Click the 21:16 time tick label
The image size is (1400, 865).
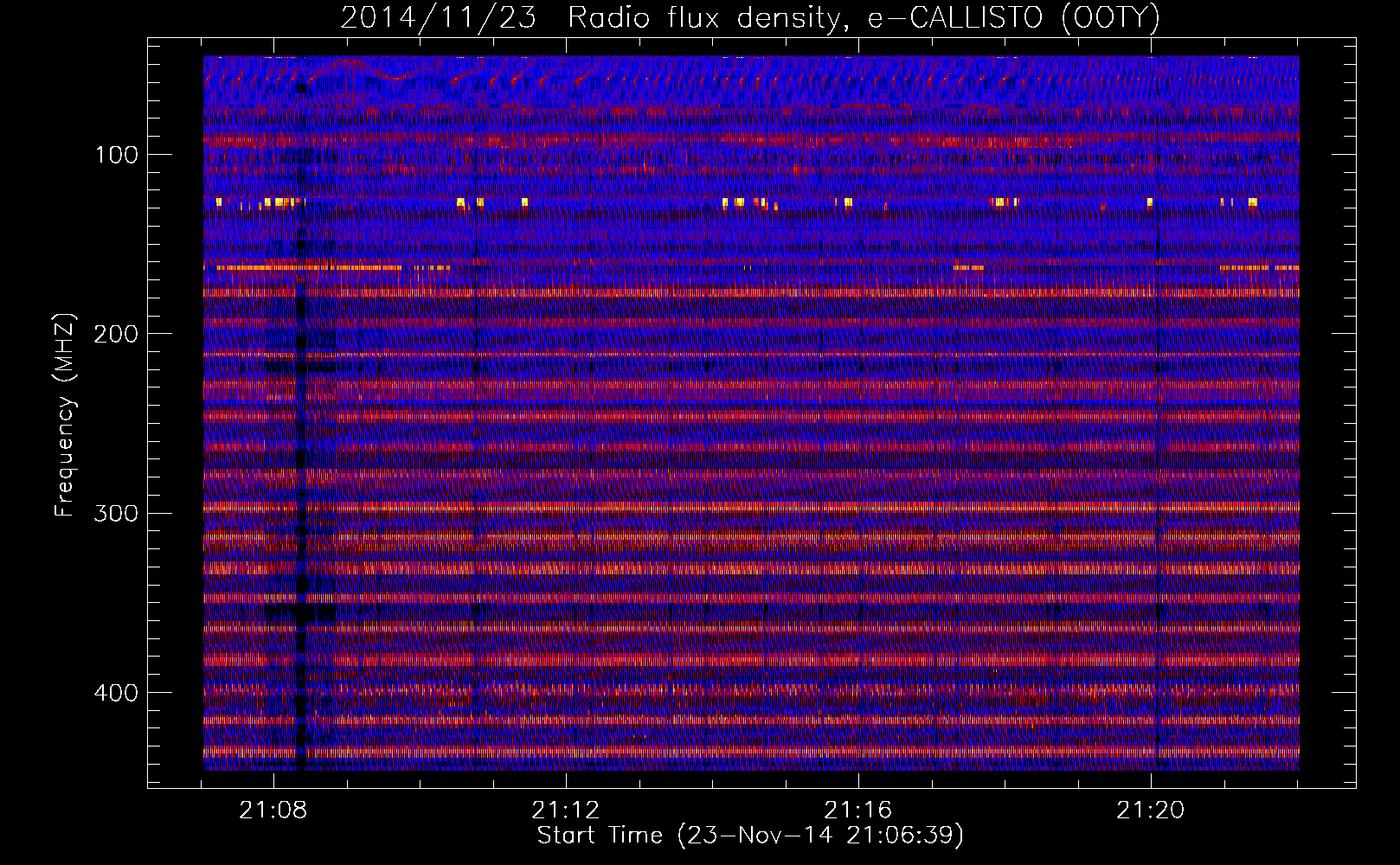tap(858, 811)
